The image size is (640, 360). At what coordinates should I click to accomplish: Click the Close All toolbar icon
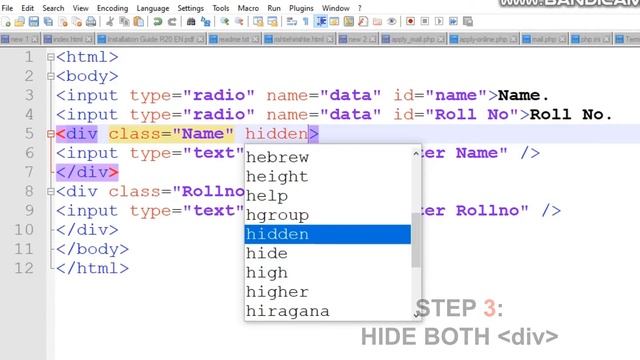tap(77, 22)
